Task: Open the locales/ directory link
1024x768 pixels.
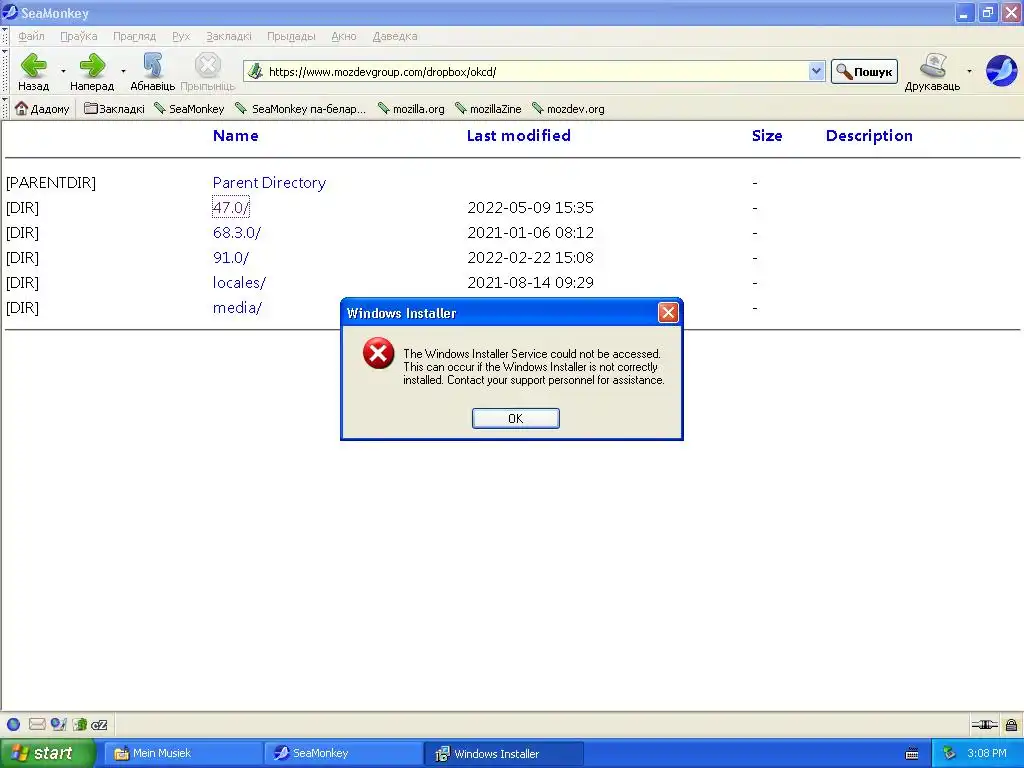Action: [x=239, y=283]
